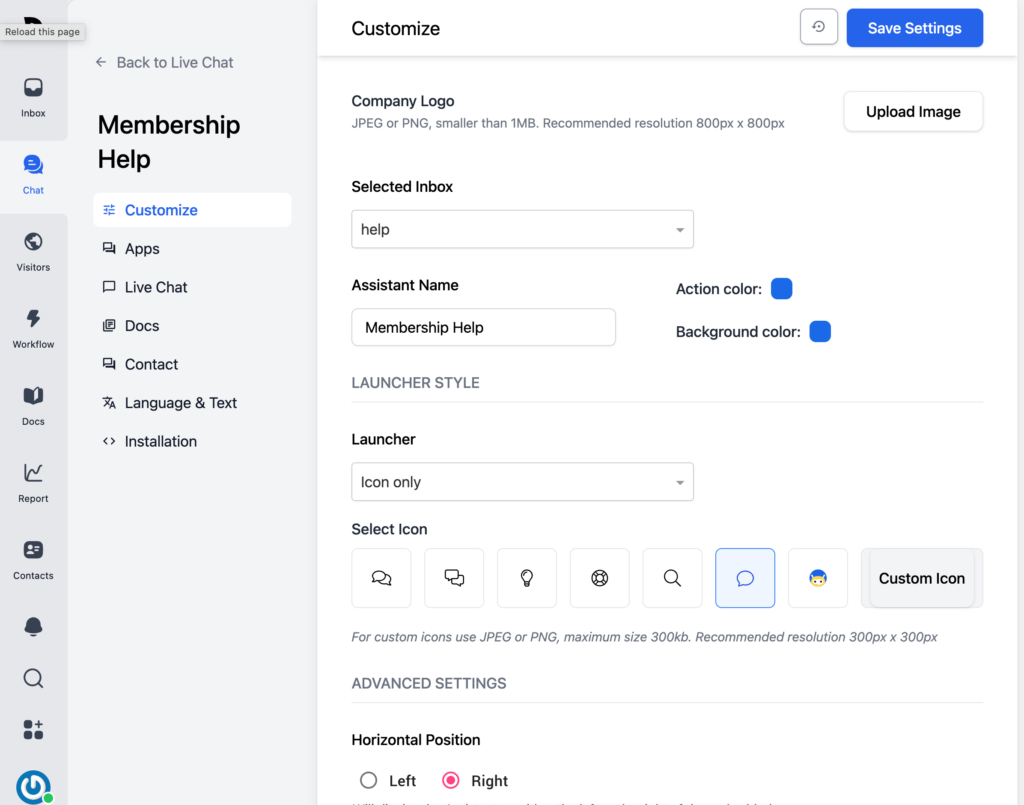1024x805 pixels.
Task: Choose the Left horizontal position
Action: click(x=370, y=780)
